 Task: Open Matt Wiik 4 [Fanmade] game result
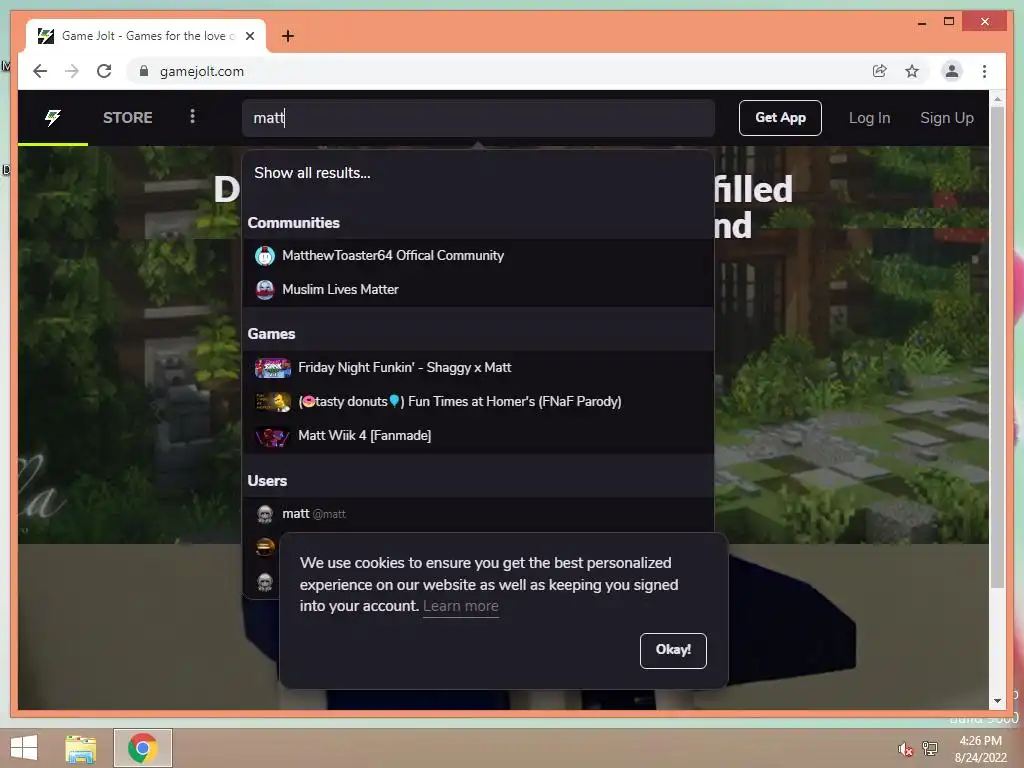[x=478, y=436]
